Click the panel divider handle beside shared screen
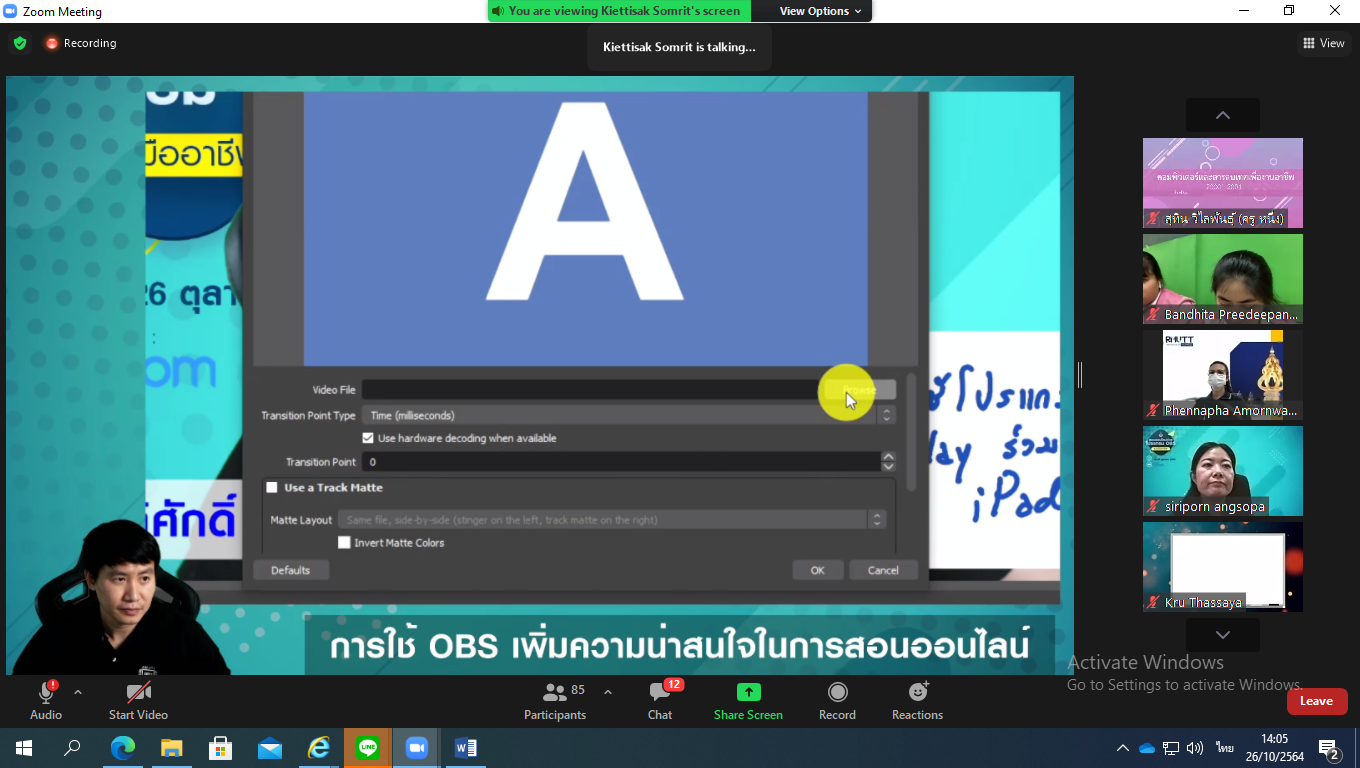Image resolution: width=1360 pixels, height=768 pixels. pos(1080,375)
